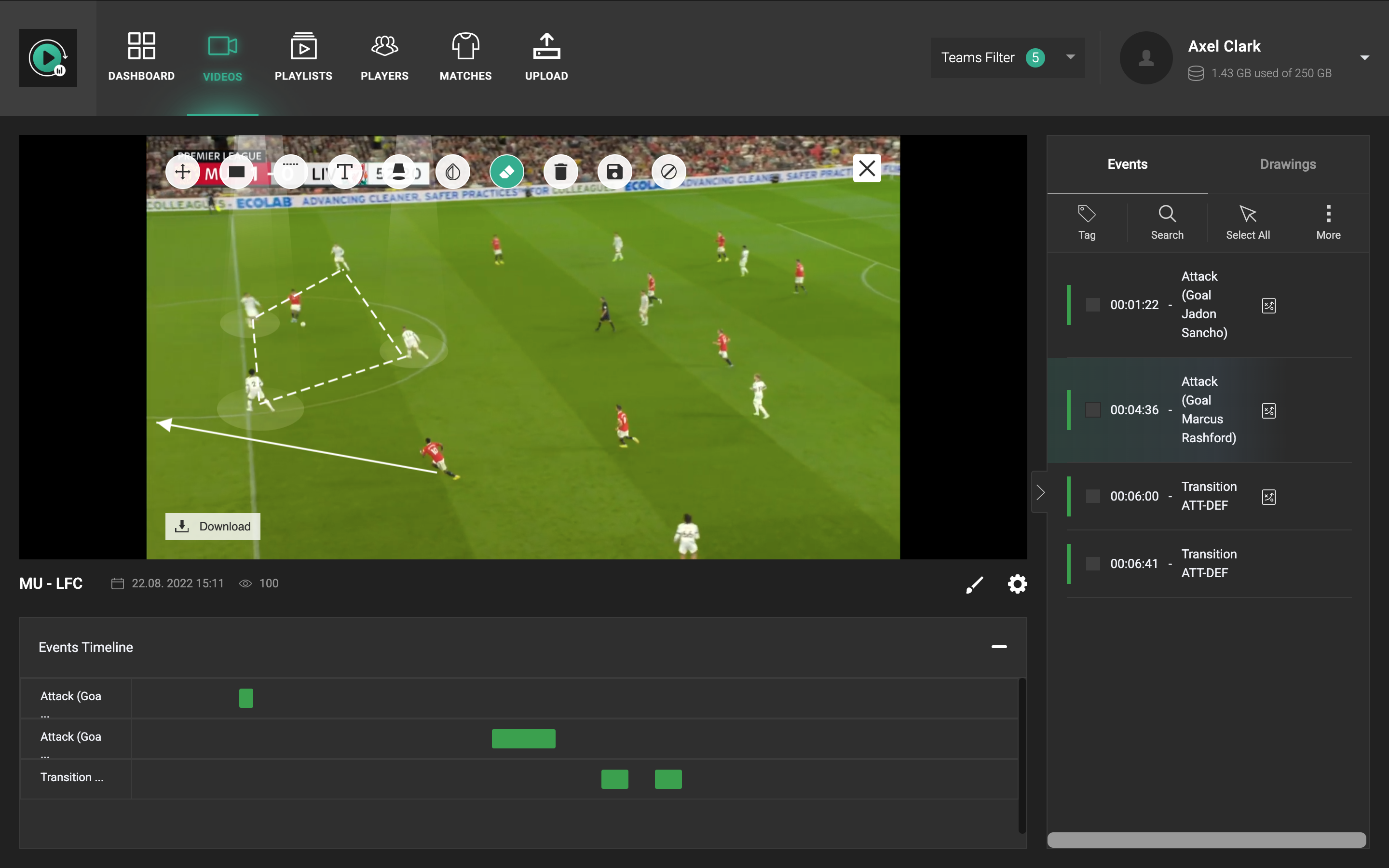Click the timeline vertical scrollbar
This screenshot has height=868, width=1389.
tap(1021, 756)
